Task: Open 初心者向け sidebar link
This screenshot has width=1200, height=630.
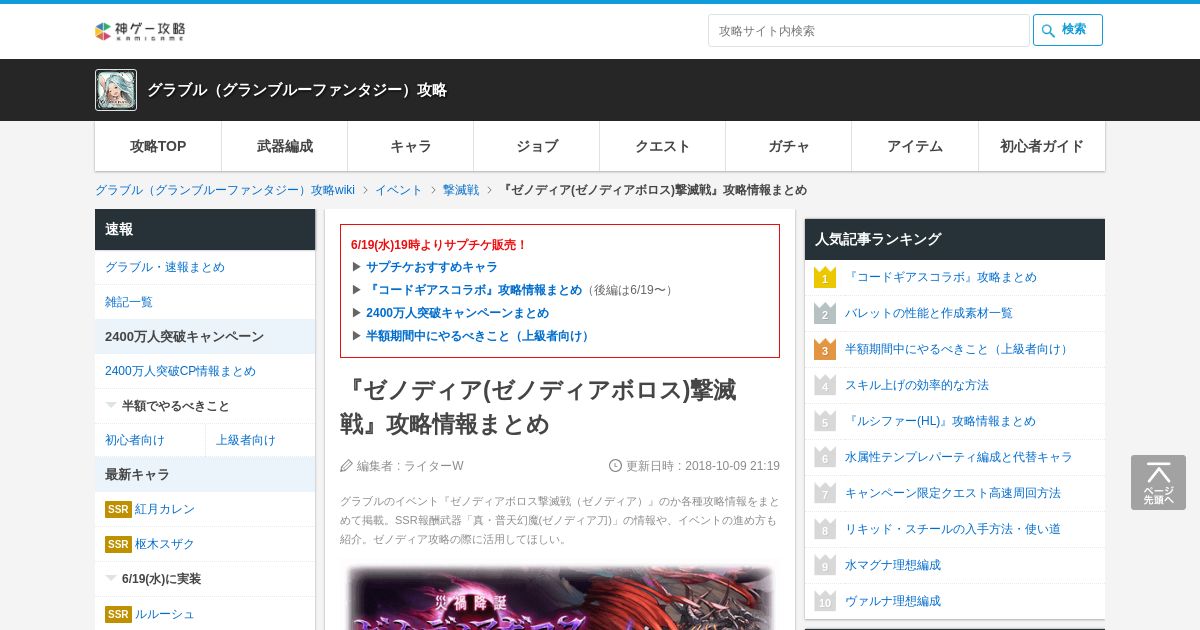Action: pos(135,440)
